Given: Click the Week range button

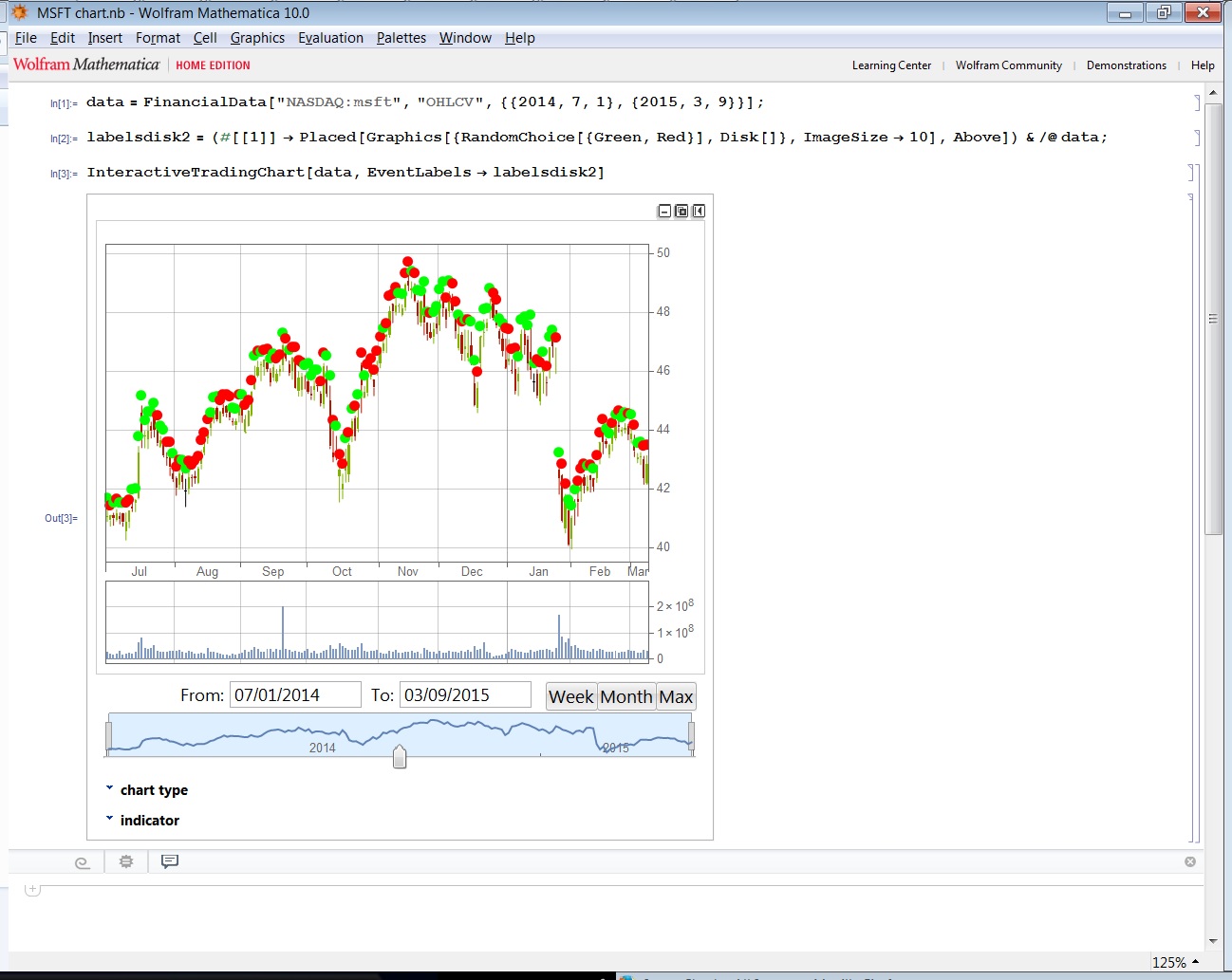Looking at the screenshot, I should [x=571, y=696].
